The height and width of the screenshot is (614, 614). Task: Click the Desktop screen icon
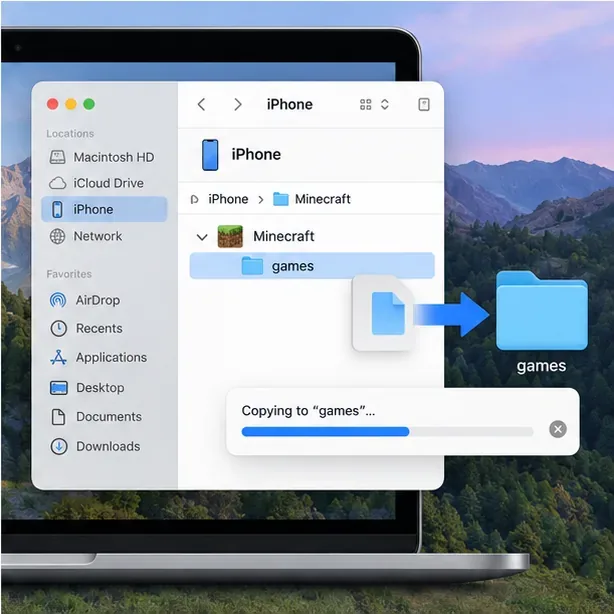(x=59, y=388)
